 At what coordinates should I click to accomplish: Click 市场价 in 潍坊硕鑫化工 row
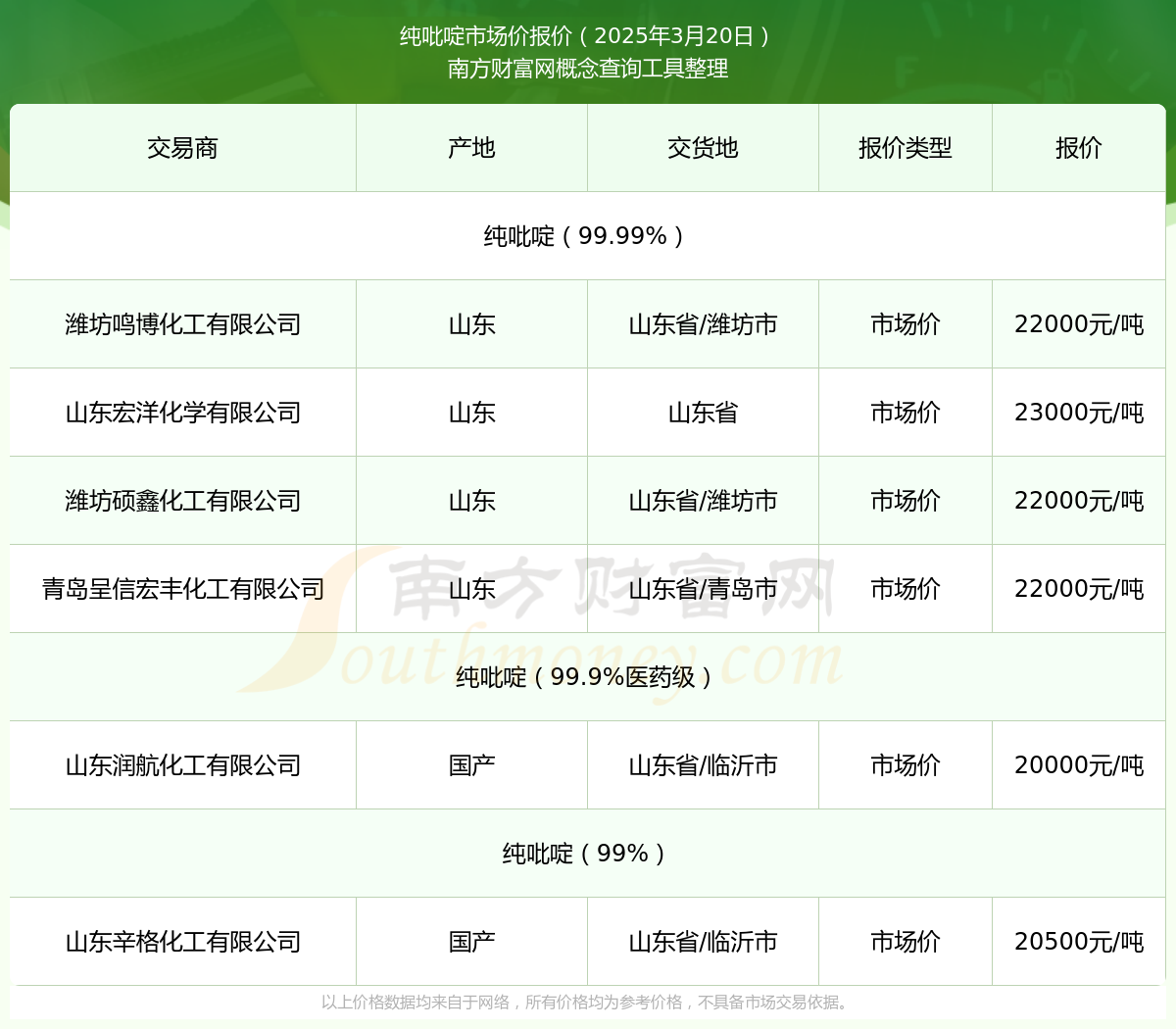pyautogui.click(x=906, y=501)
